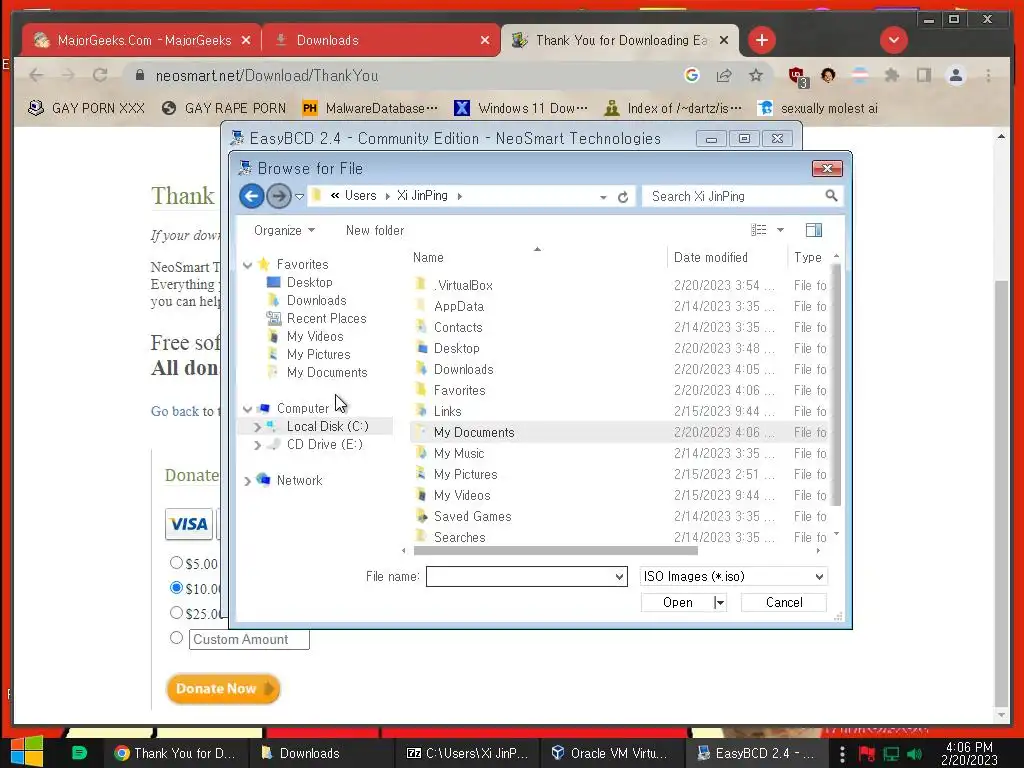
Task: Follow the Go back link on page
Action: pyautogui.click(x=175, y=411)
